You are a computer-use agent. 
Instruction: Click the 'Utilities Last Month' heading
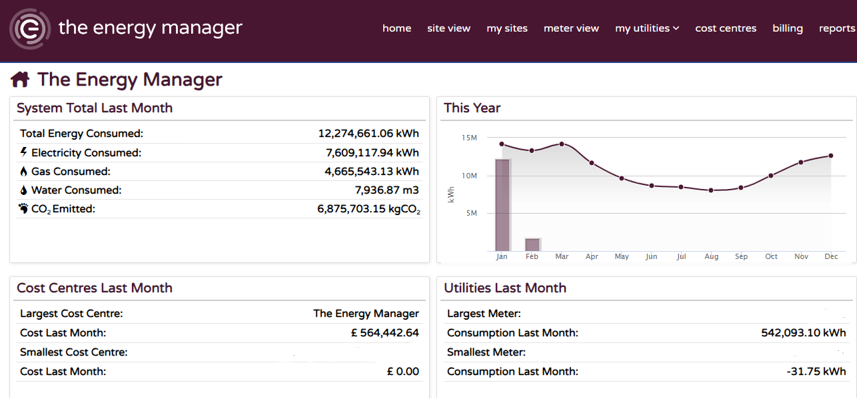[x=505, y=288]
